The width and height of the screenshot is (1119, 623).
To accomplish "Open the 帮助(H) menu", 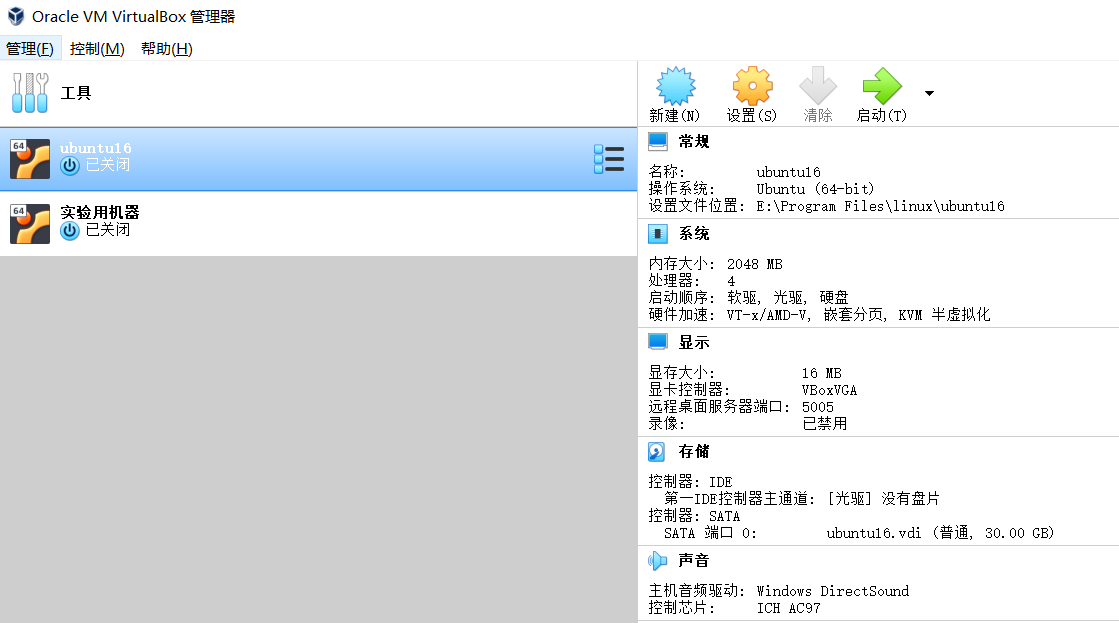I will (x=166, y=49).
